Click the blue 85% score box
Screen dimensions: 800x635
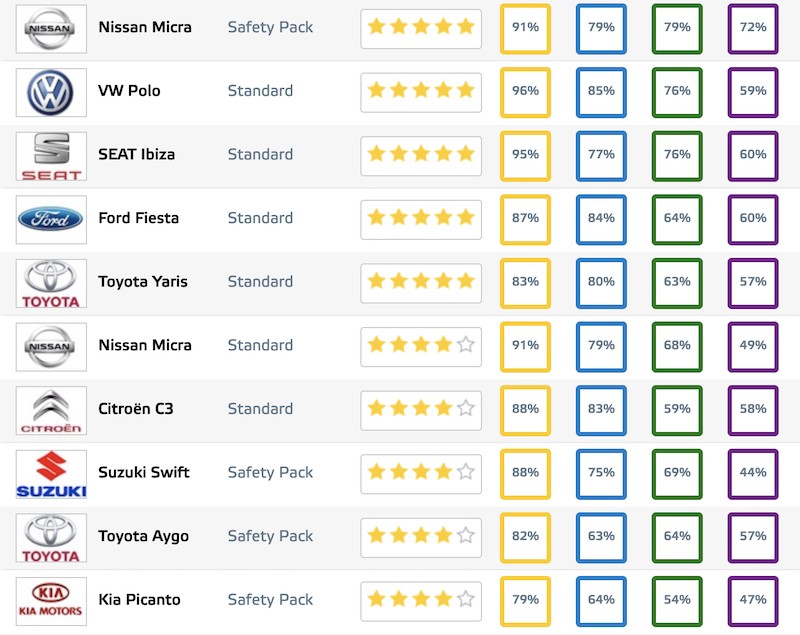click(601, 91)
